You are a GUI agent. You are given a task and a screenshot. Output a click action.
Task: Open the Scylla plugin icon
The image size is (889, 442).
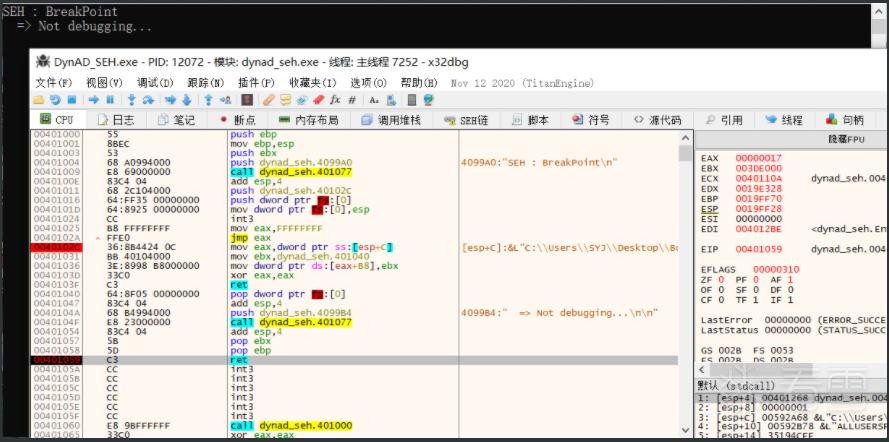click(x=247, y=100)
